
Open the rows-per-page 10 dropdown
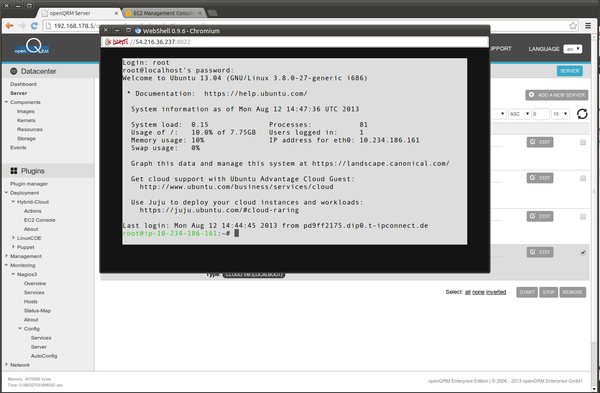[x=560, y=114]
